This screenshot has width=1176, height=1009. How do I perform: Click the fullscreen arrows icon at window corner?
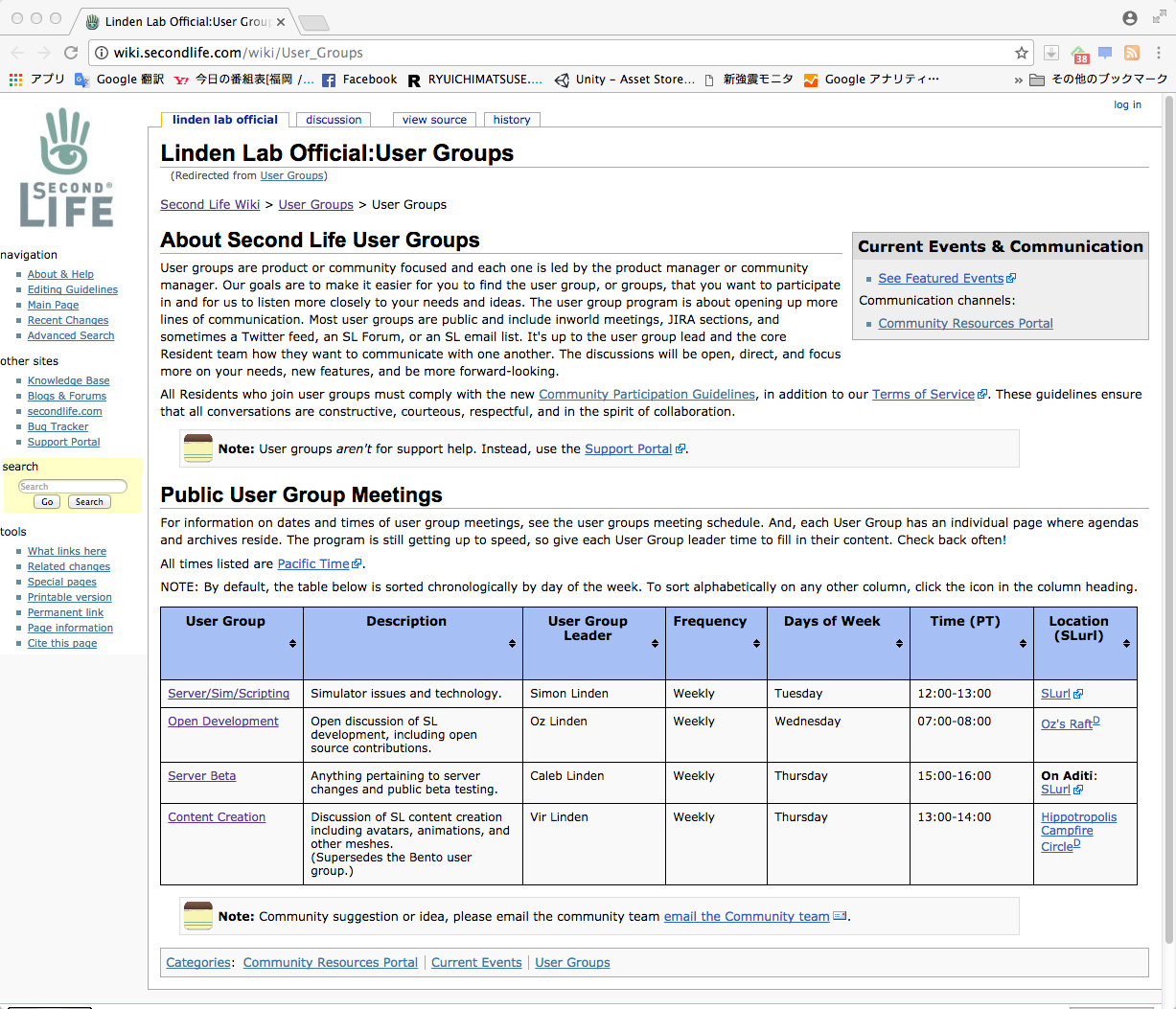(1159, 17)
